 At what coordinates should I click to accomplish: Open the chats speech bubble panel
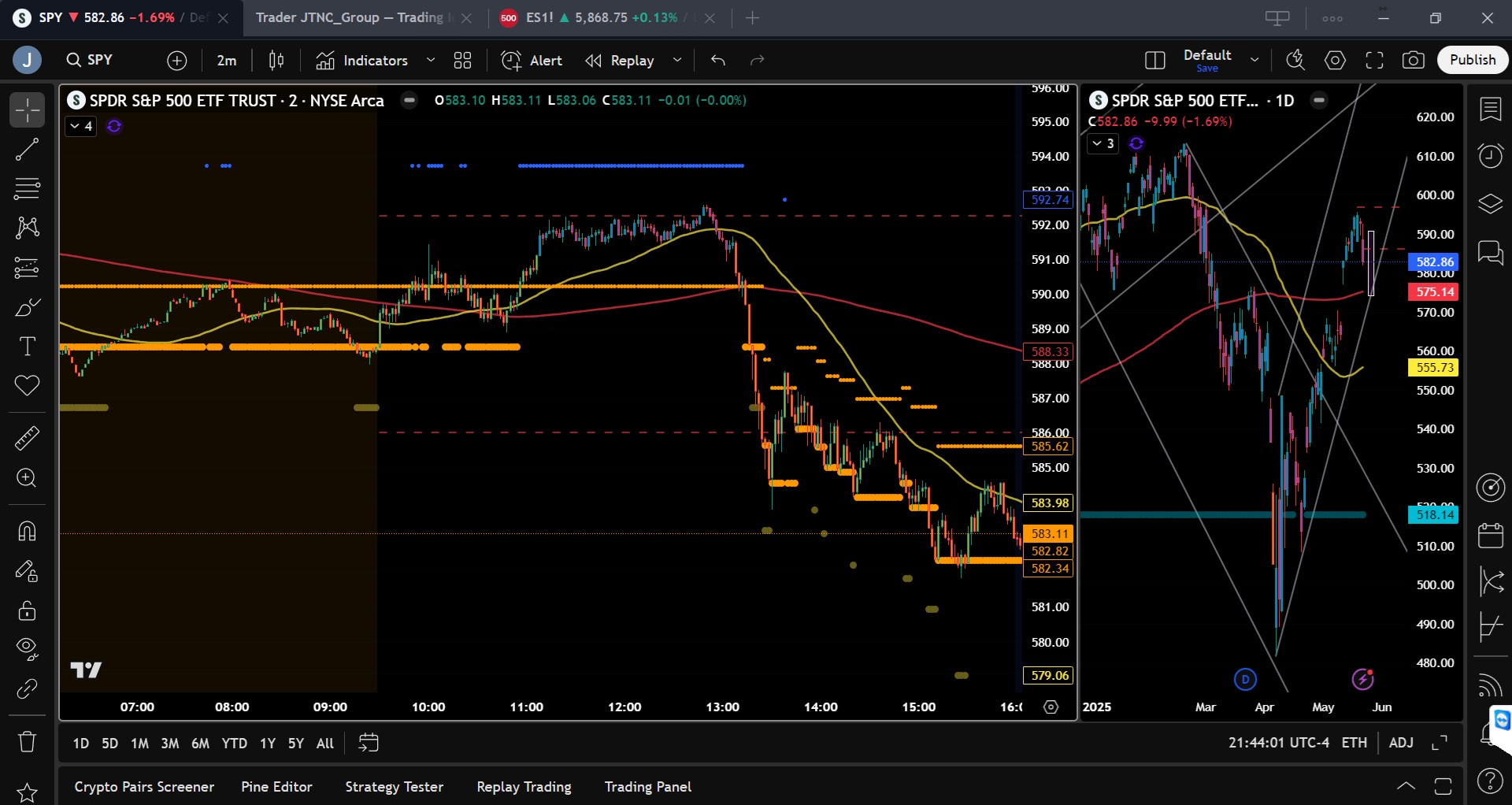click(1490, 253)
